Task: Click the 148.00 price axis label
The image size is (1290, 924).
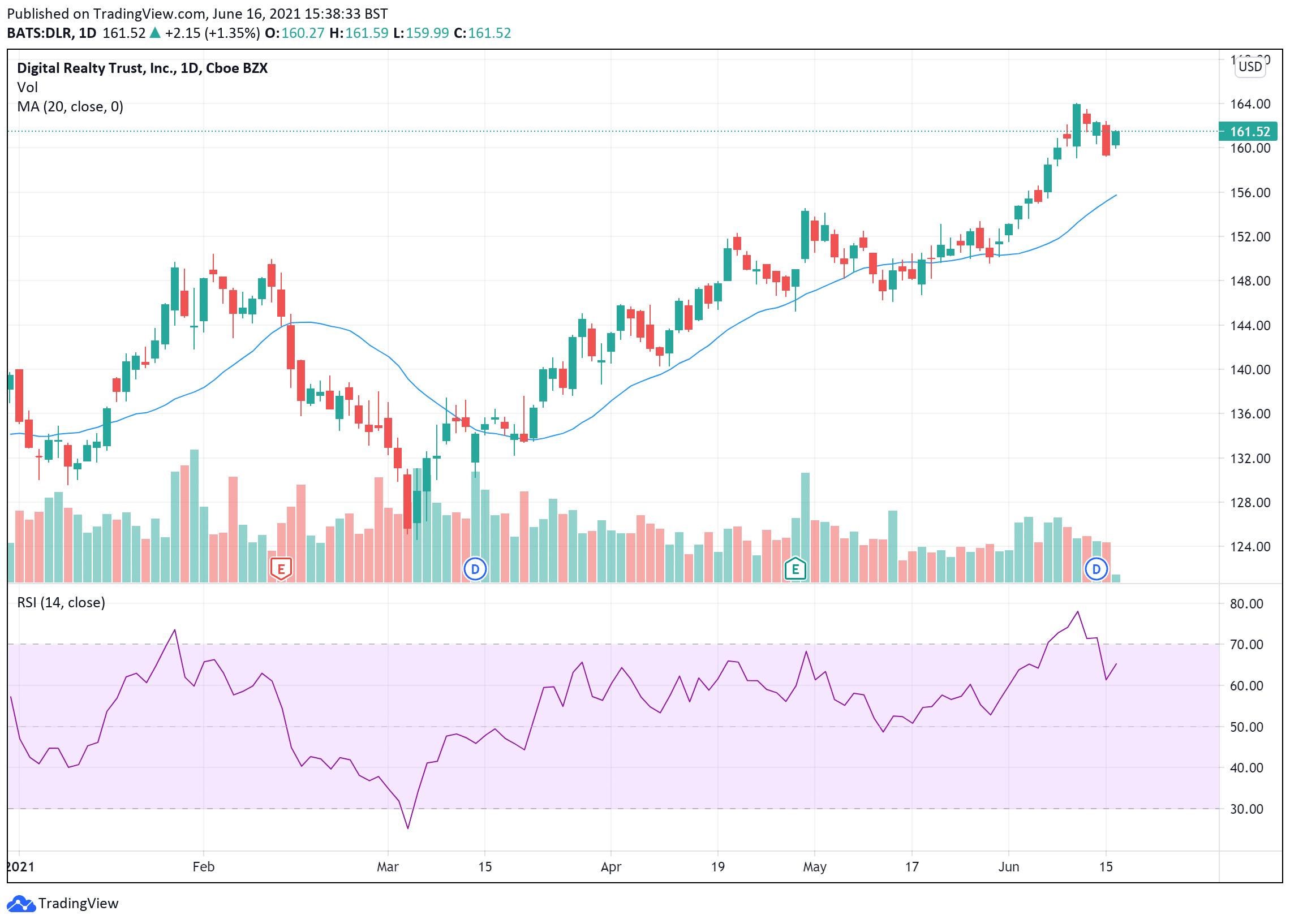Action: click(x=1250, y=281)
